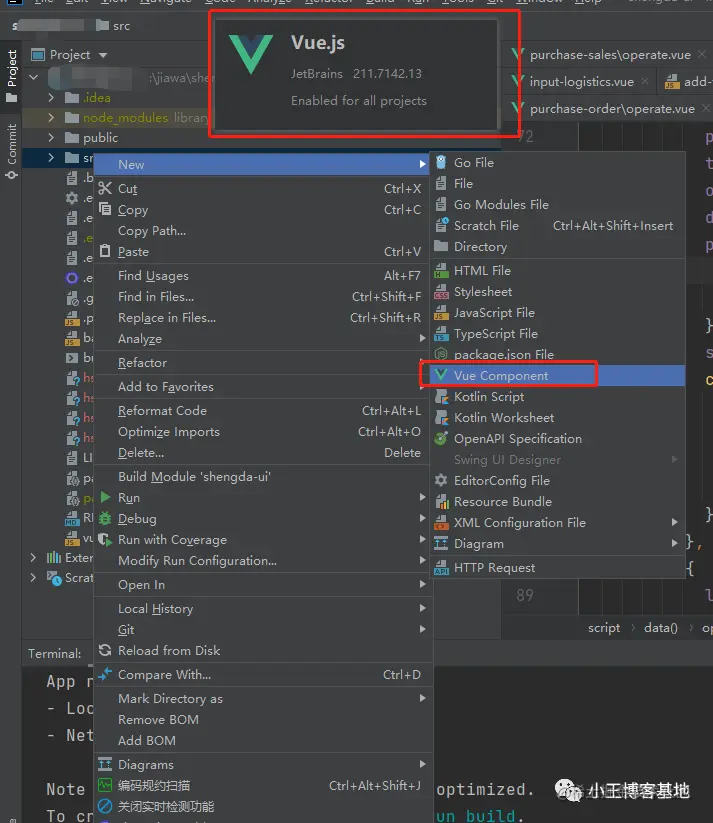
Task: Expand the public folder
Action: tap(51, 138)
